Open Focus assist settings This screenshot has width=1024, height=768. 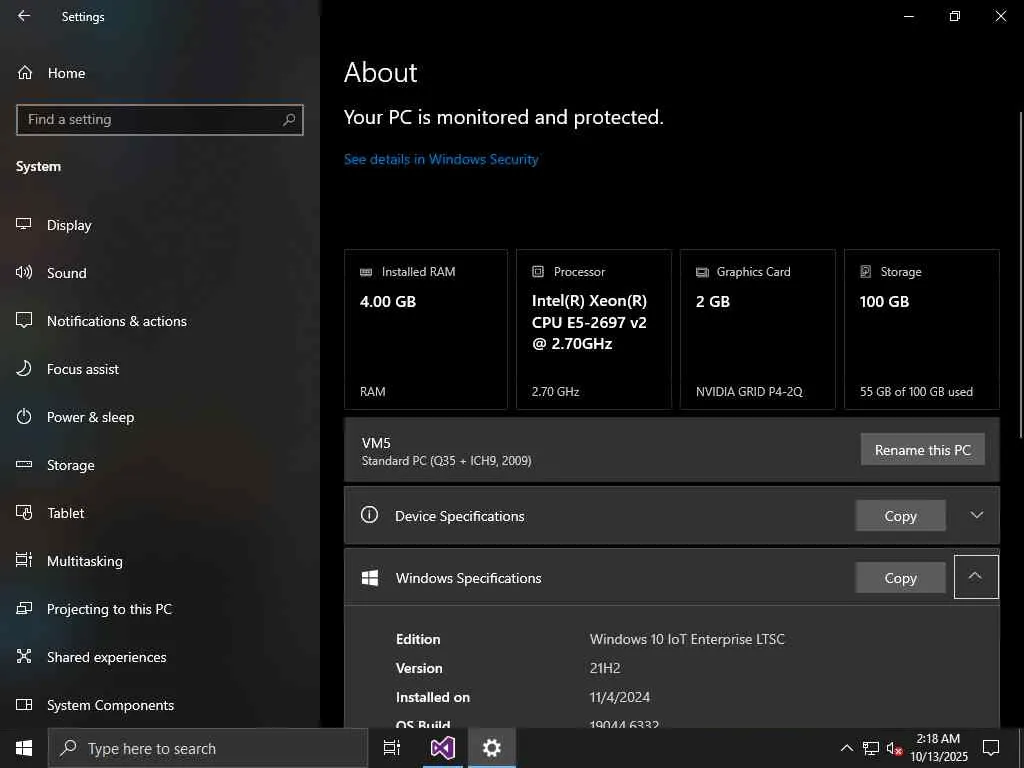160,369
